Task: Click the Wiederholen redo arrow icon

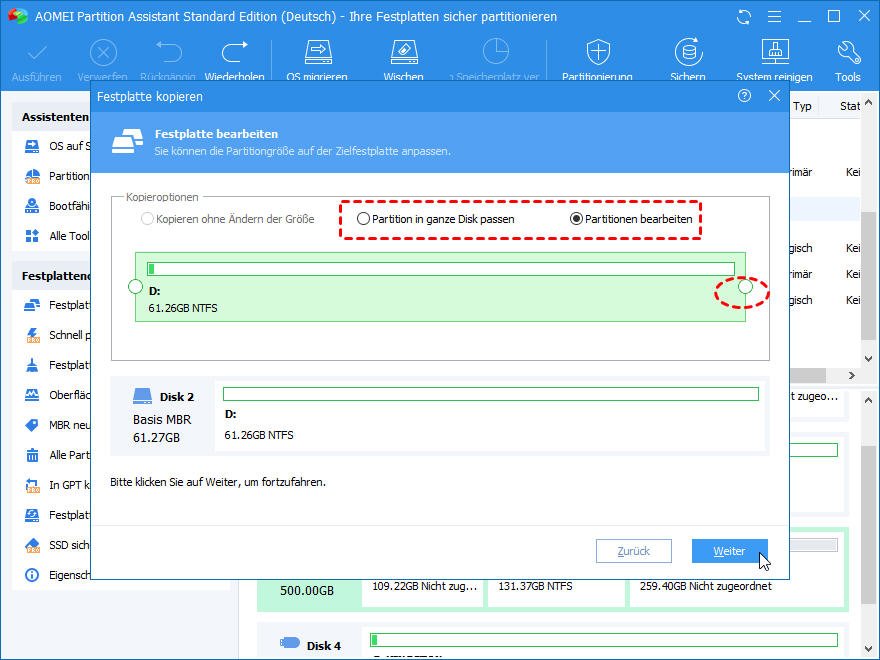Action: 235,52
